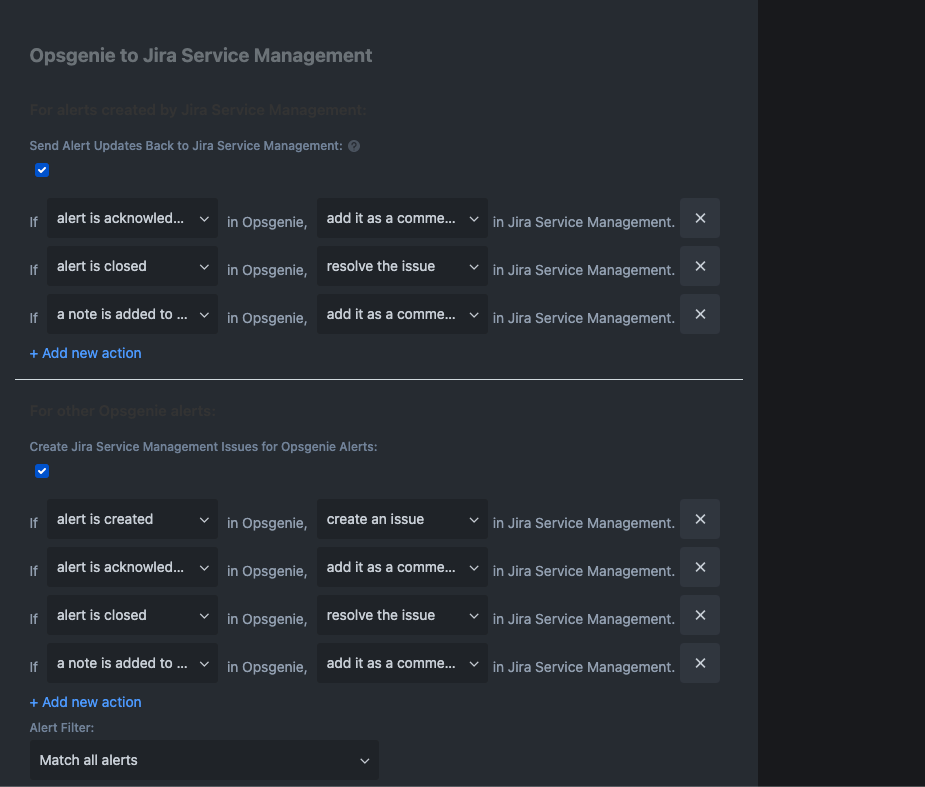The height and width of the screenshot is (787, 925).
Task: Click 'Add new action' above Alert Filter
Action: click(86, 702)
